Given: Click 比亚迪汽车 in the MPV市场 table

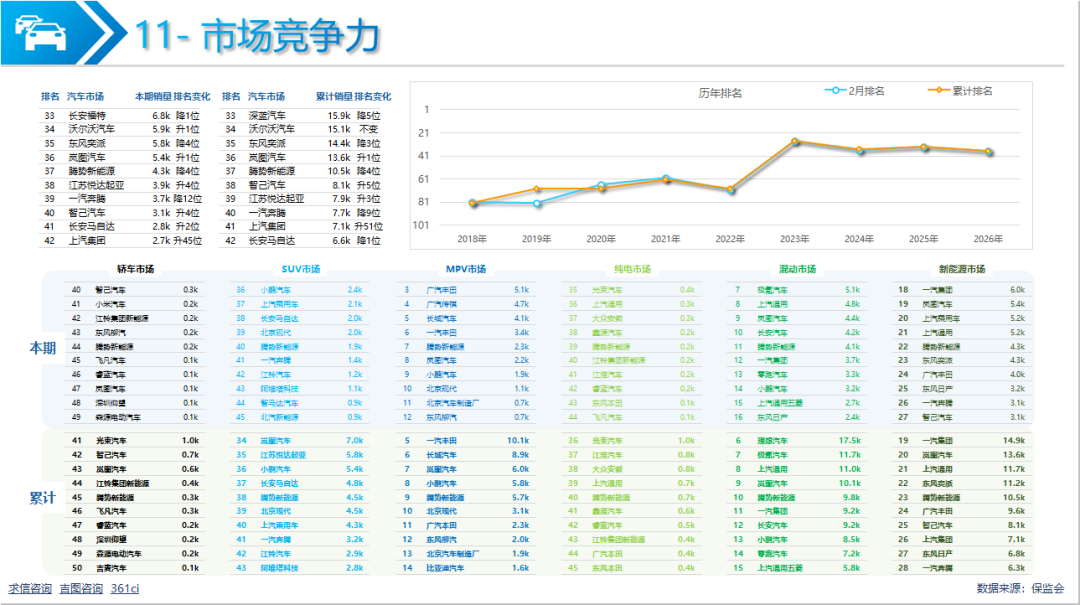Looking at the screenshot, I should click(445, 568).
